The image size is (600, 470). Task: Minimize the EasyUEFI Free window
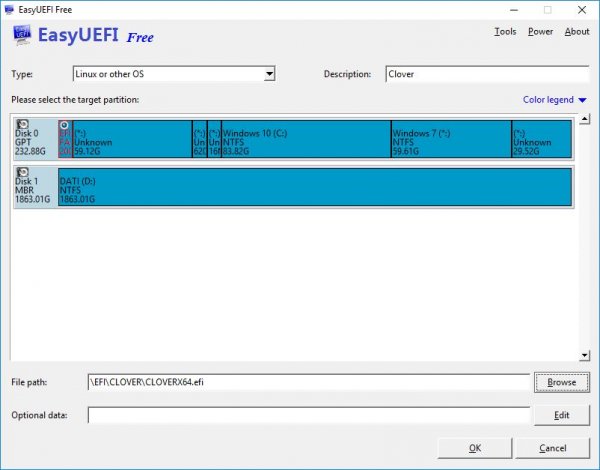(x=514, y=10)
